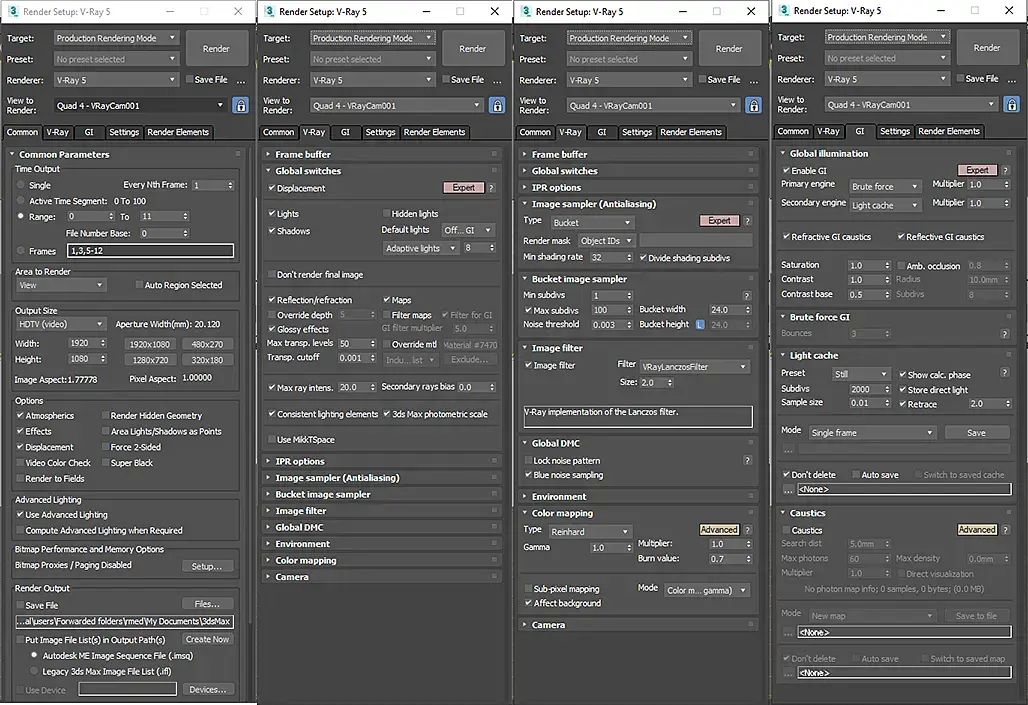Open Settings tab in third window
This screenshot has width=1028, height=705.
[x=637, y=132]
